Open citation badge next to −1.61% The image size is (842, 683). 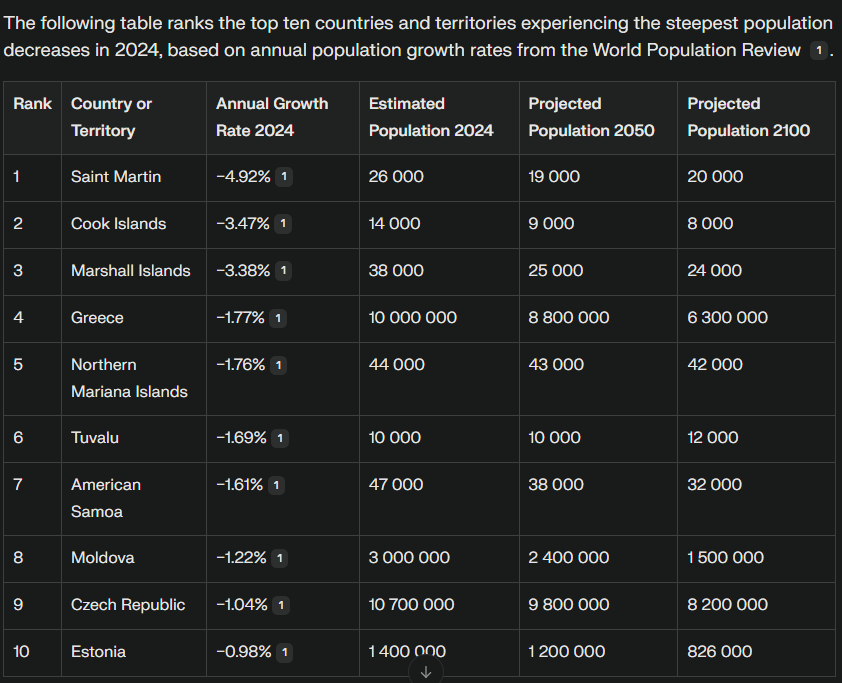point(276,485)
